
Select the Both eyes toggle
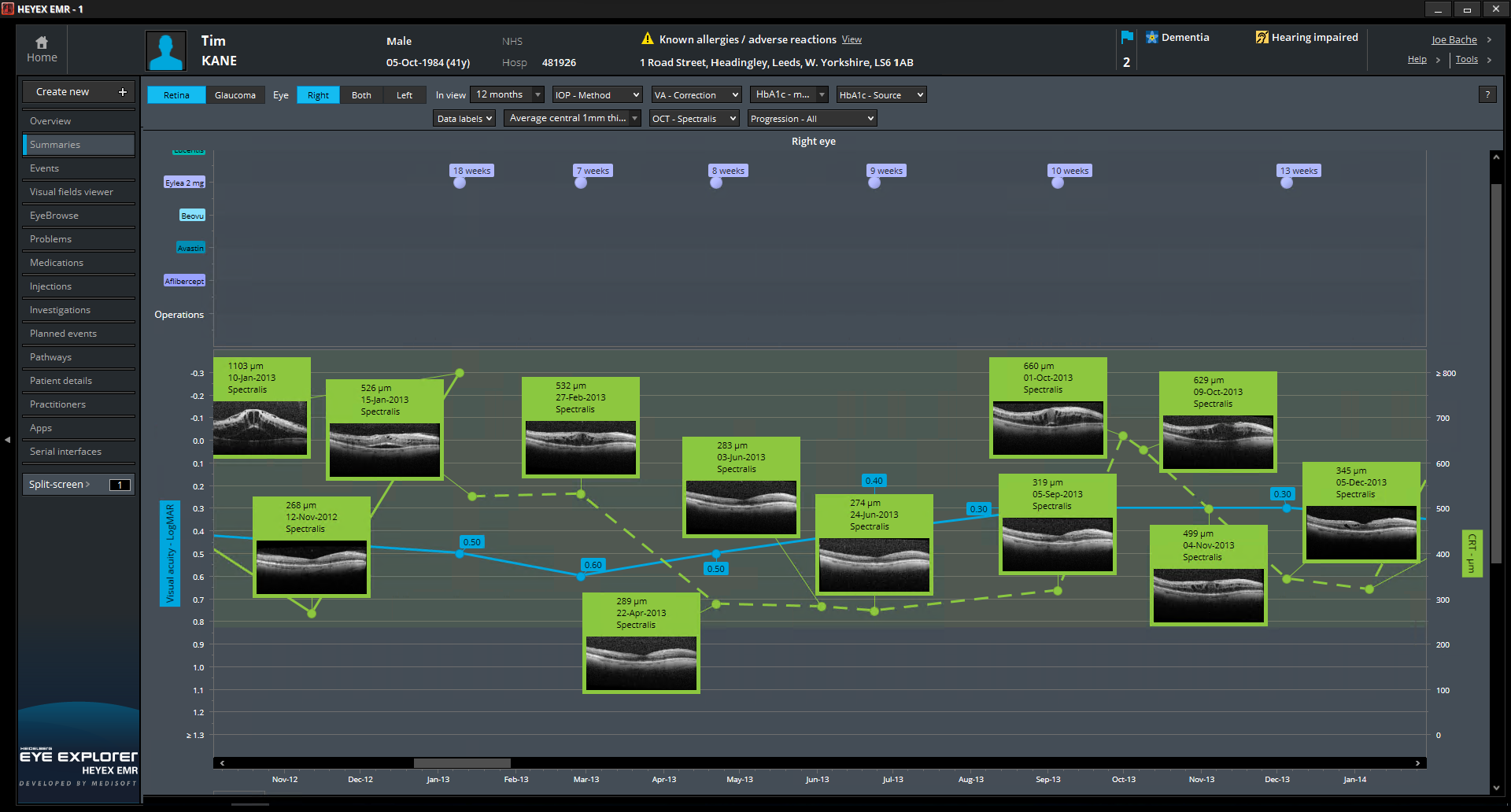point(361,95)
